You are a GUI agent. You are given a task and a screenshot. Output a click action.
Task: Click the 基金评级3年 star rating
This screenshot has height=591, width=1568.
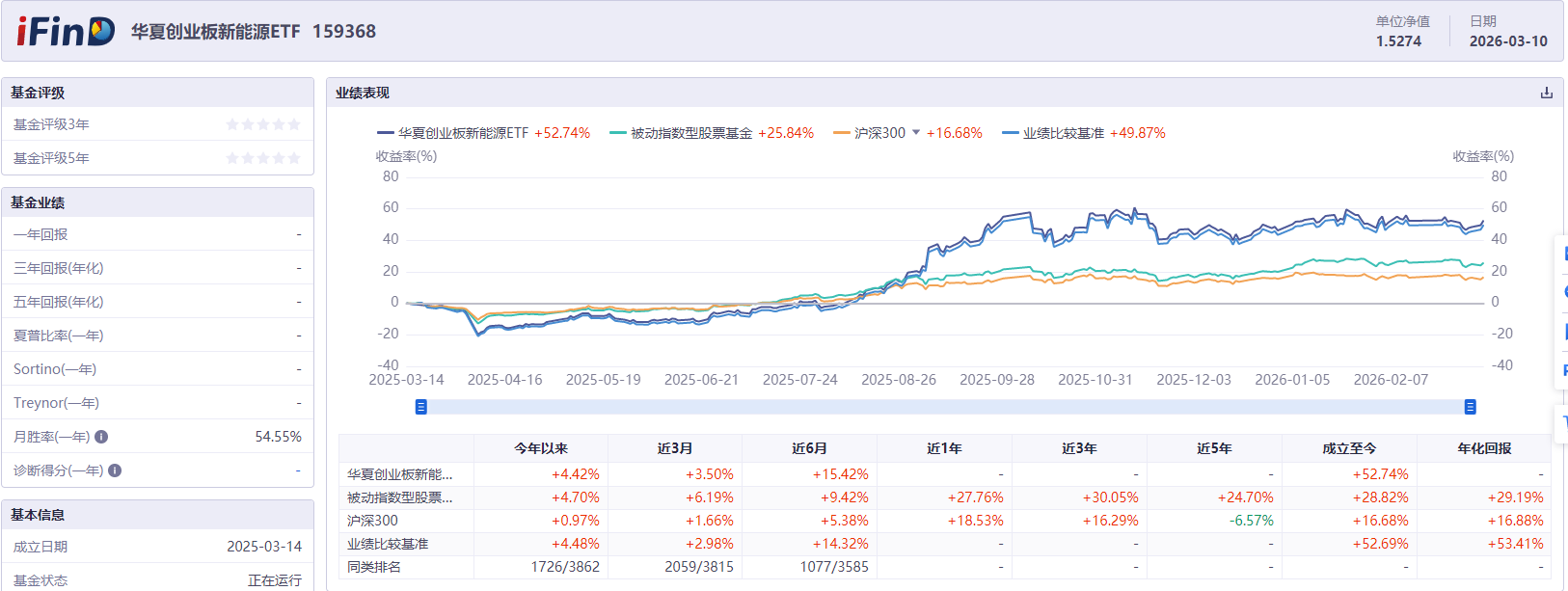pyautogui.click(x=263, y=124)
